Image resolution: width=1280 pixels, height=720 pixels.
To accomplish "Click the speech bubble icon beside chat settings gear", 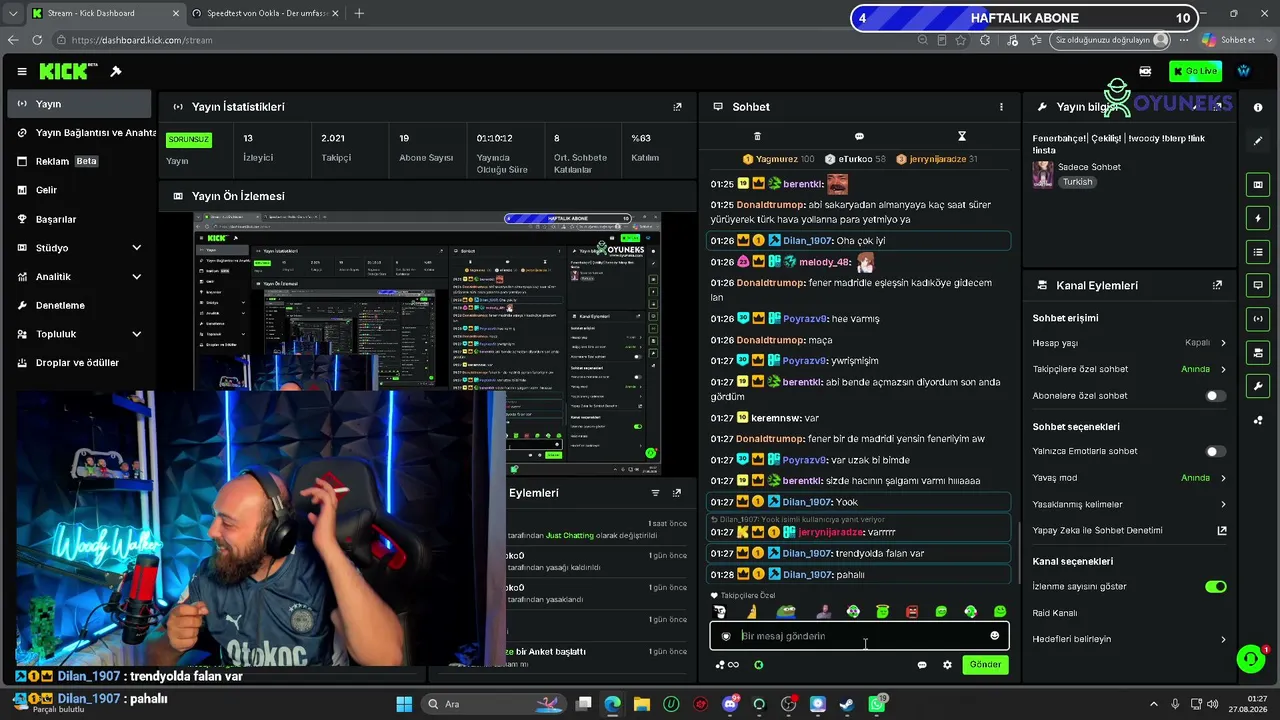I will [922, 665].
